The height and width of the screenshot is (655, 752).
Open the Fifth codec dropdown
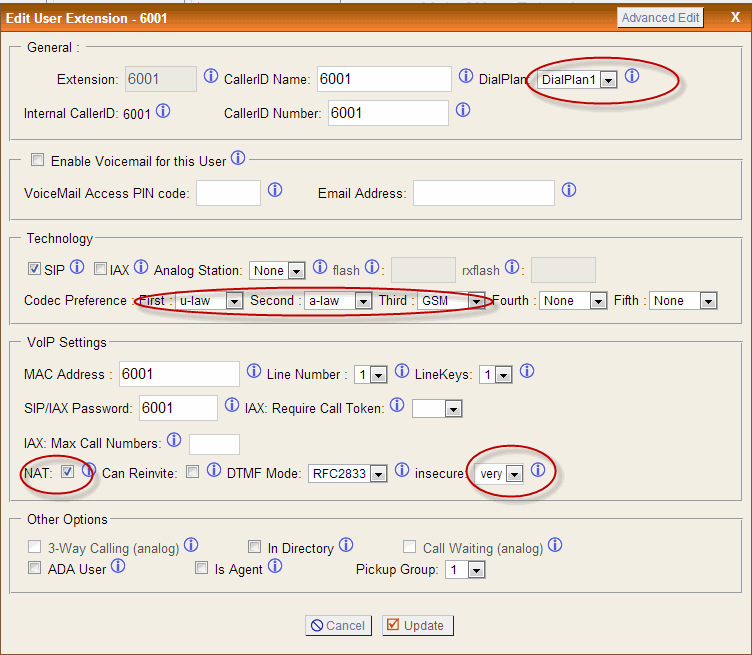click(x=683, y=301)
